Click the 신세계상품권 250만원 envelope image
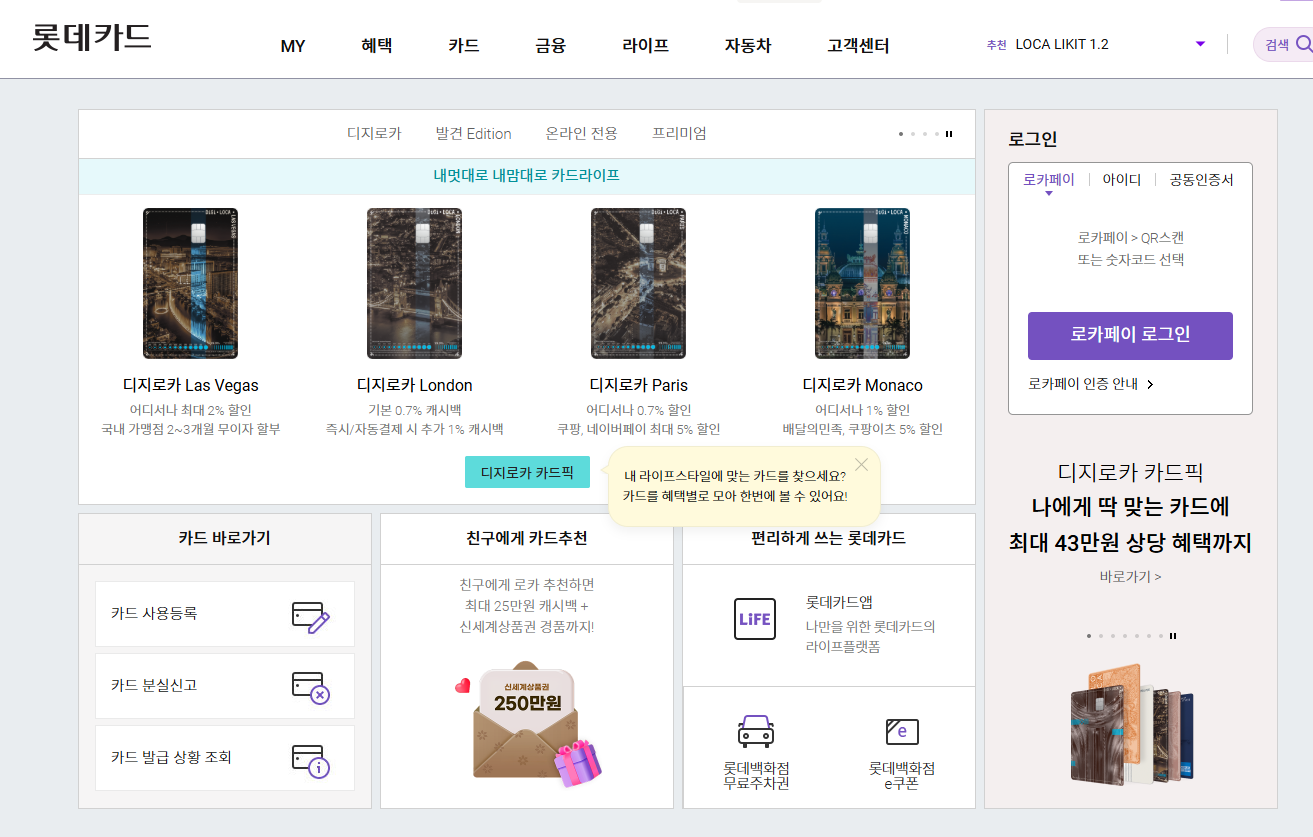Image resolution: width=1313 pixels, height=837 pixels. click(527, 723)
